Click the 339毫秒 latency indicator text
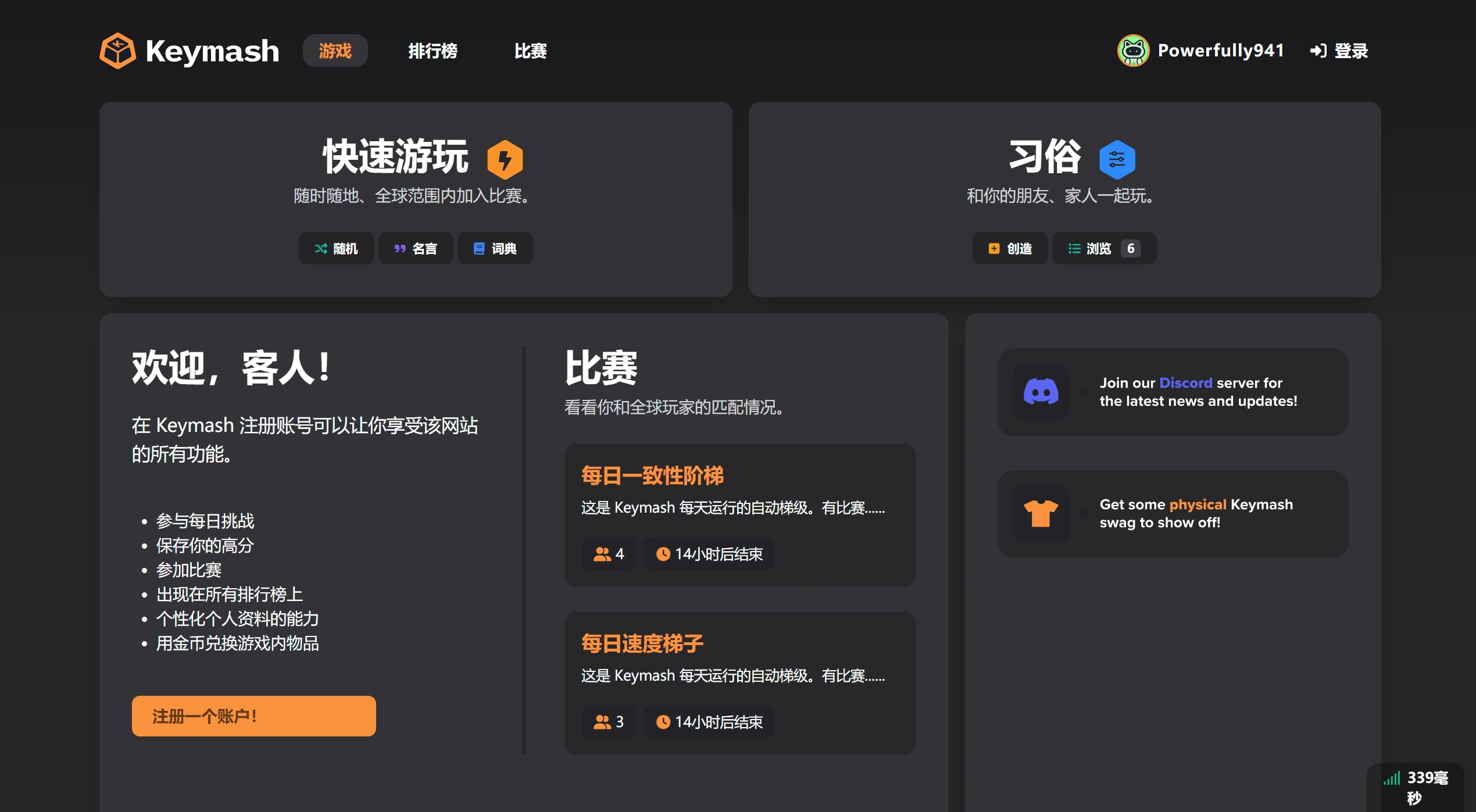 (x=1427, y=788)
